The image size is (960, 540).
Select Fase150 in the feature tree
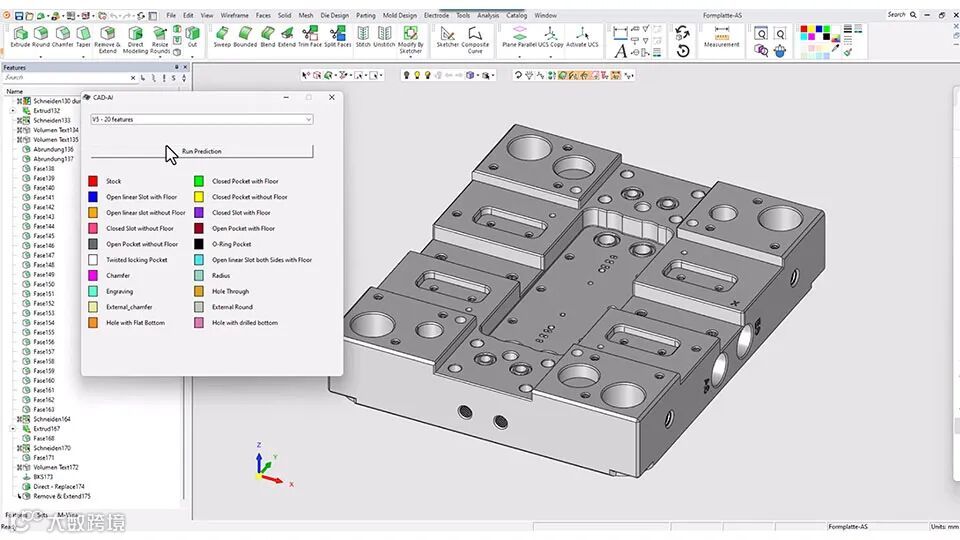coord(43,284)
